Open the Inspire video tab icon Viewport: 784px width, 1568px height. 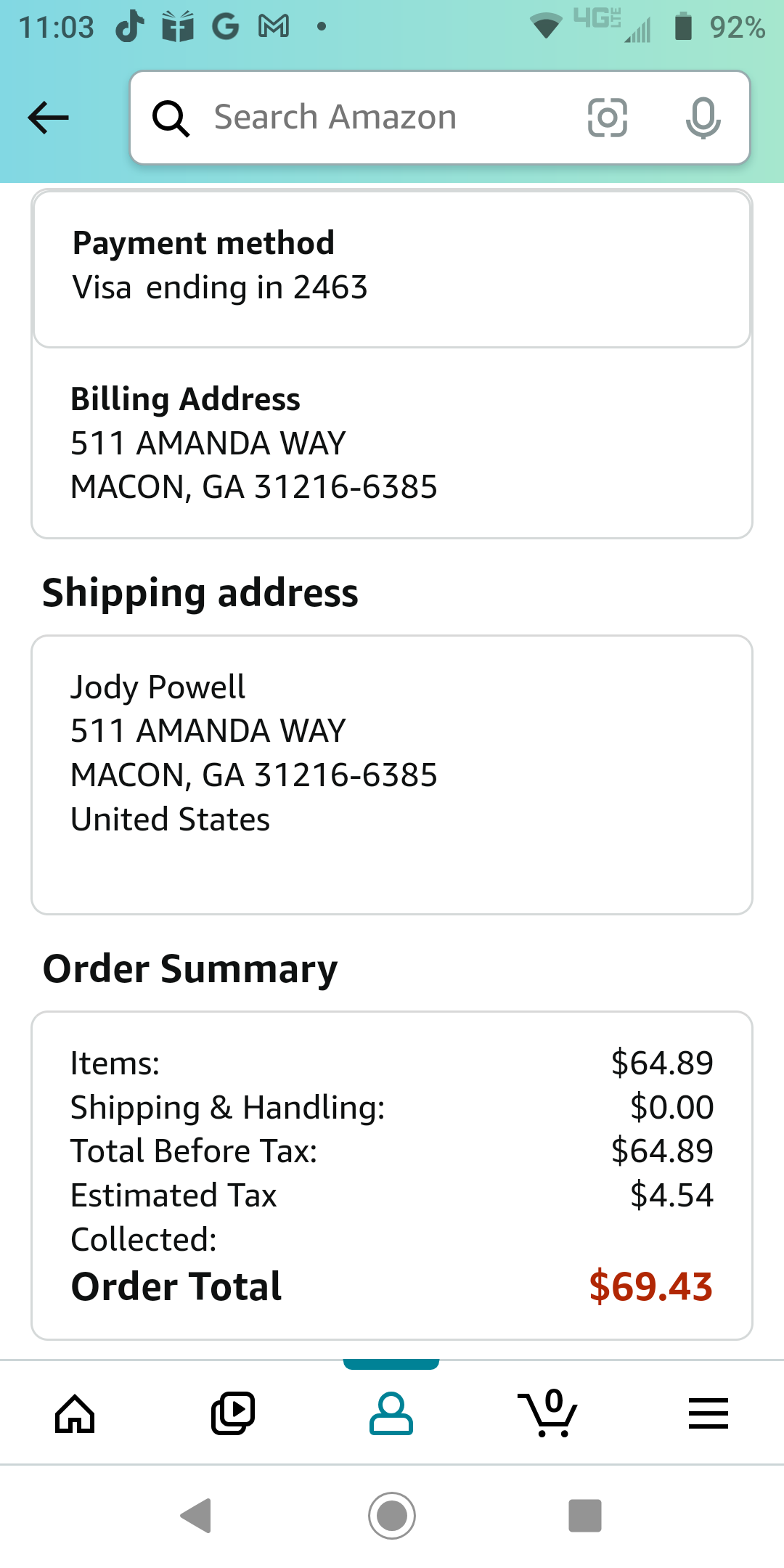233,1413
